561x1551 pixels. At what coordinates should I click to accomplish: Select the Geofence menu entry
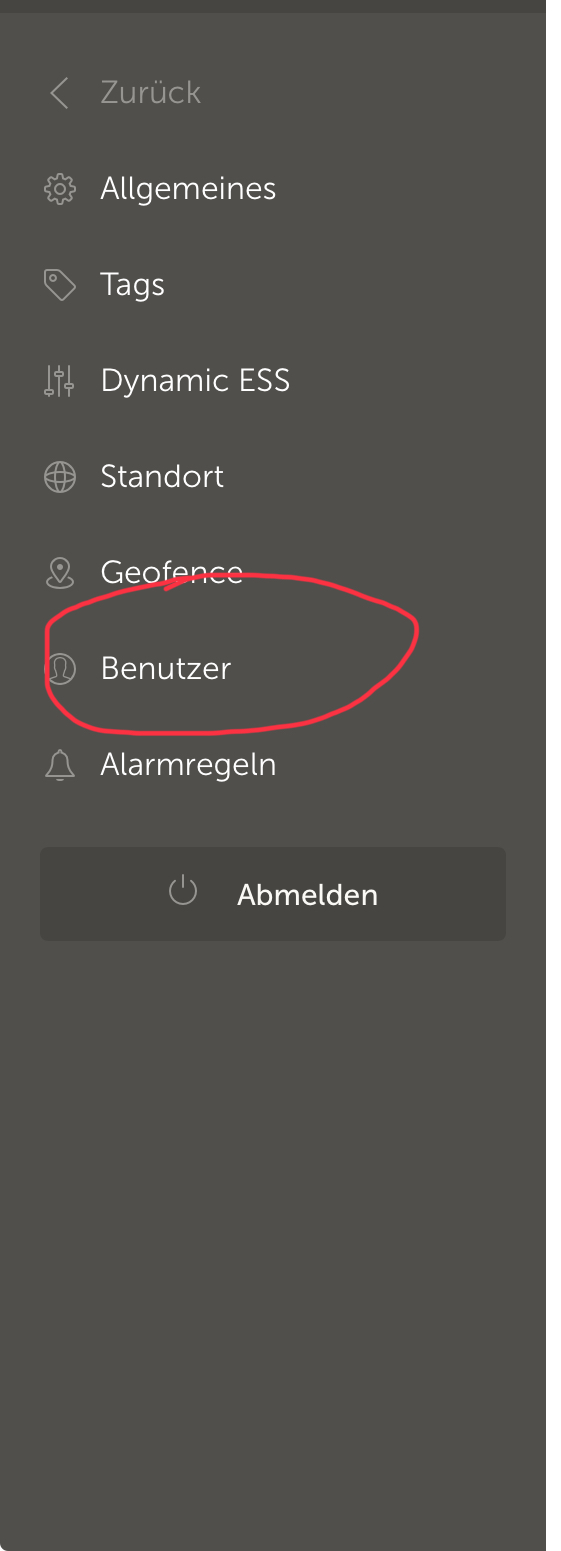tap(172, 573)
